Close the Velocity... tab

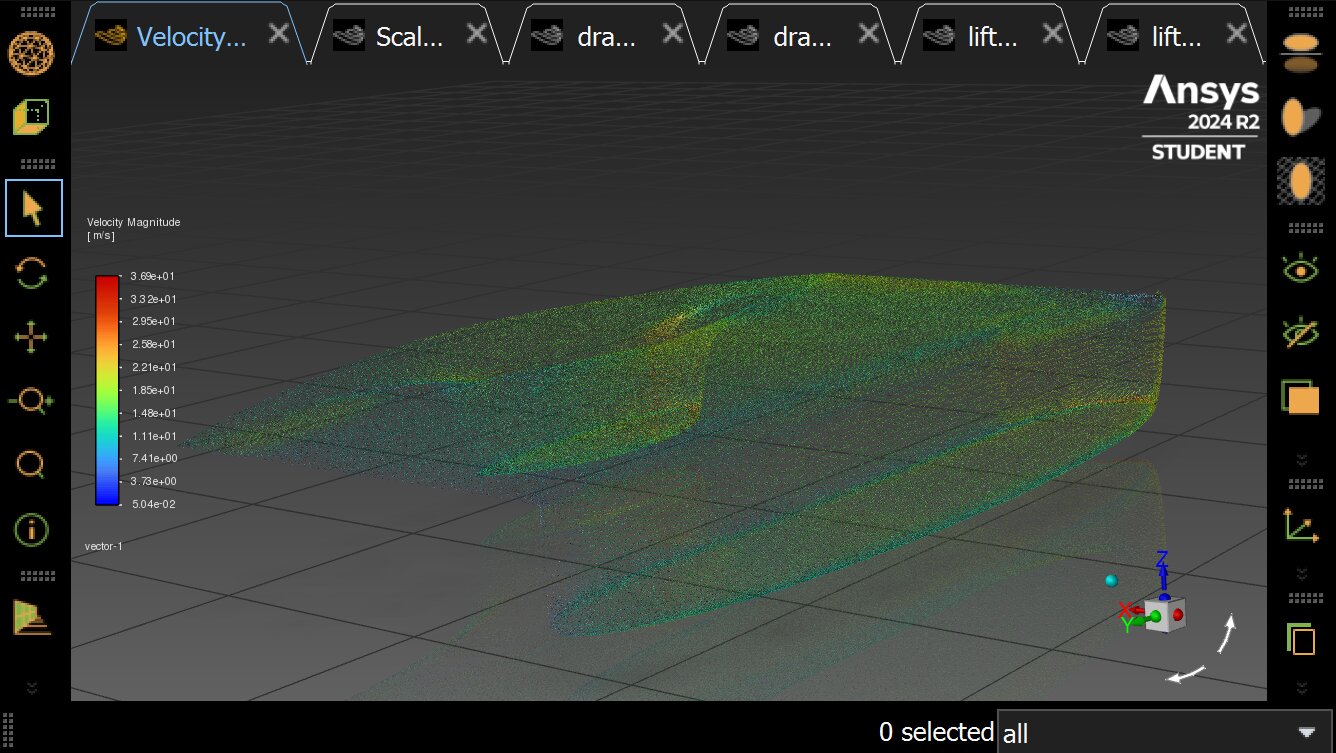279,33
